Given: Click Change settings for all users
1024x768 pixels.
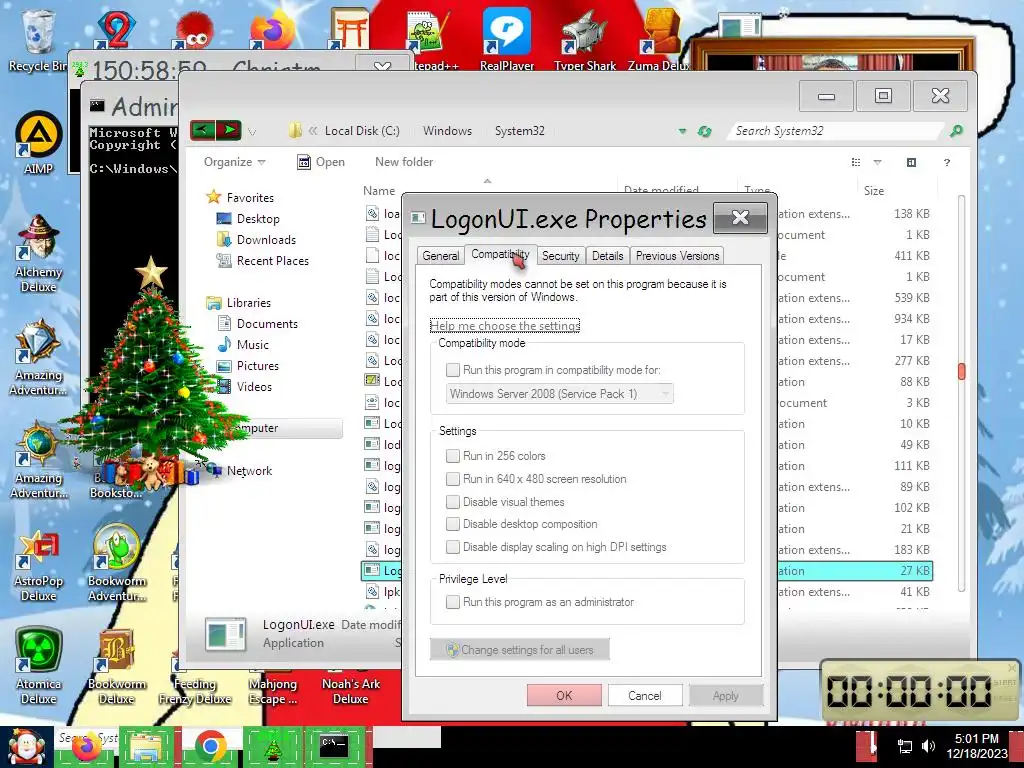Looking at the screenshot, I should [520, 650].
